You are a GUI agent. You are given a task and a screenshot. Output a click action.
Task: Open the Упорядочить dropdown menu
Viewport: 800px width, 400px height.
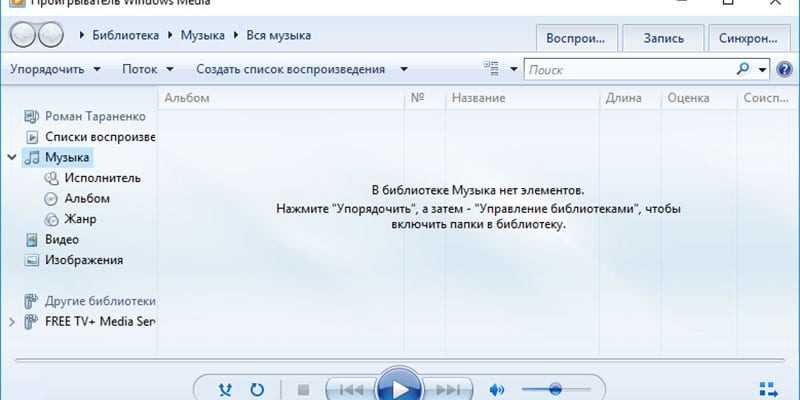pos(55,69)
